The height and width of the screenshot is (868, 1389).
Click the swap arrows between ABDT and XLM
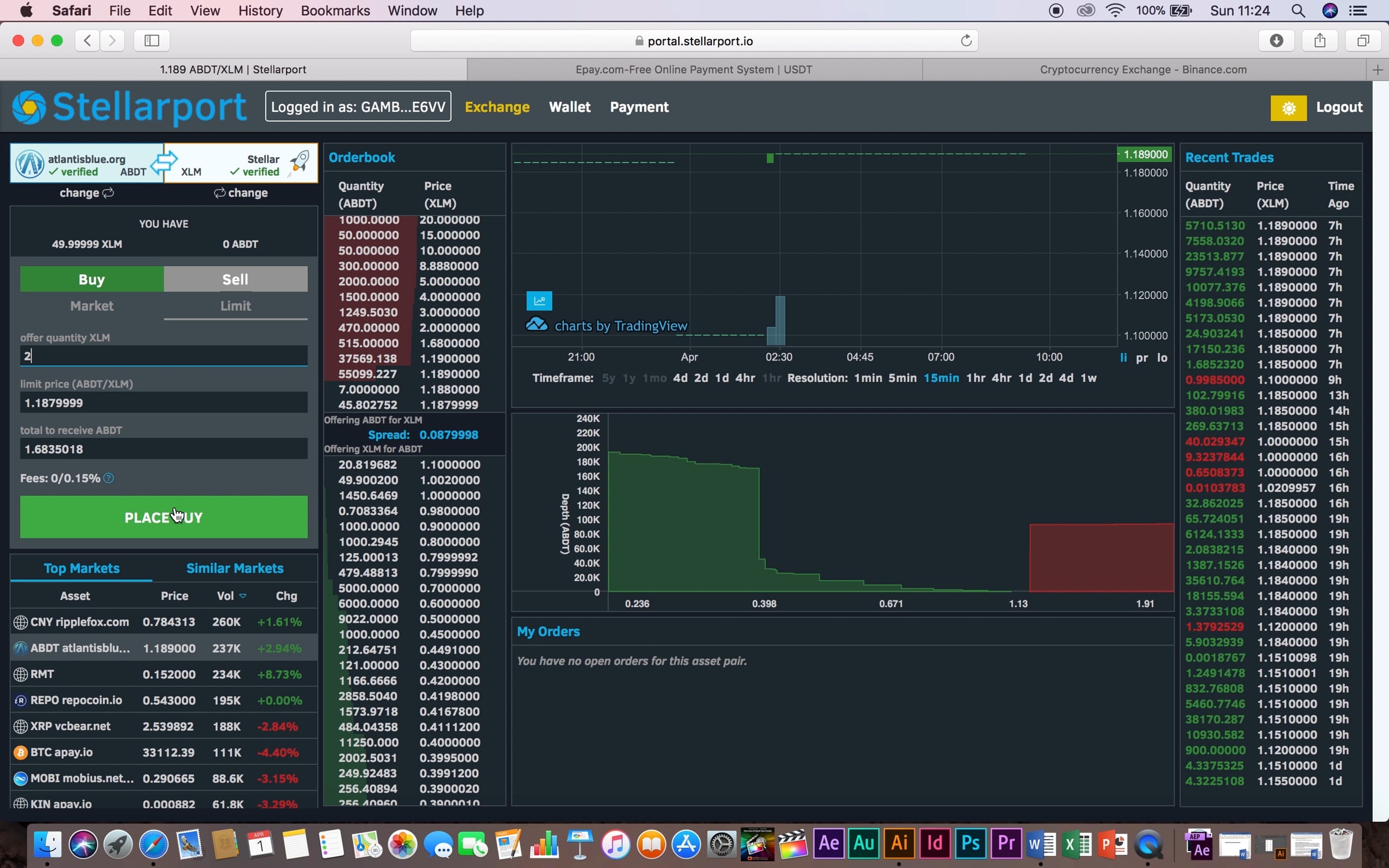point(164,162)
